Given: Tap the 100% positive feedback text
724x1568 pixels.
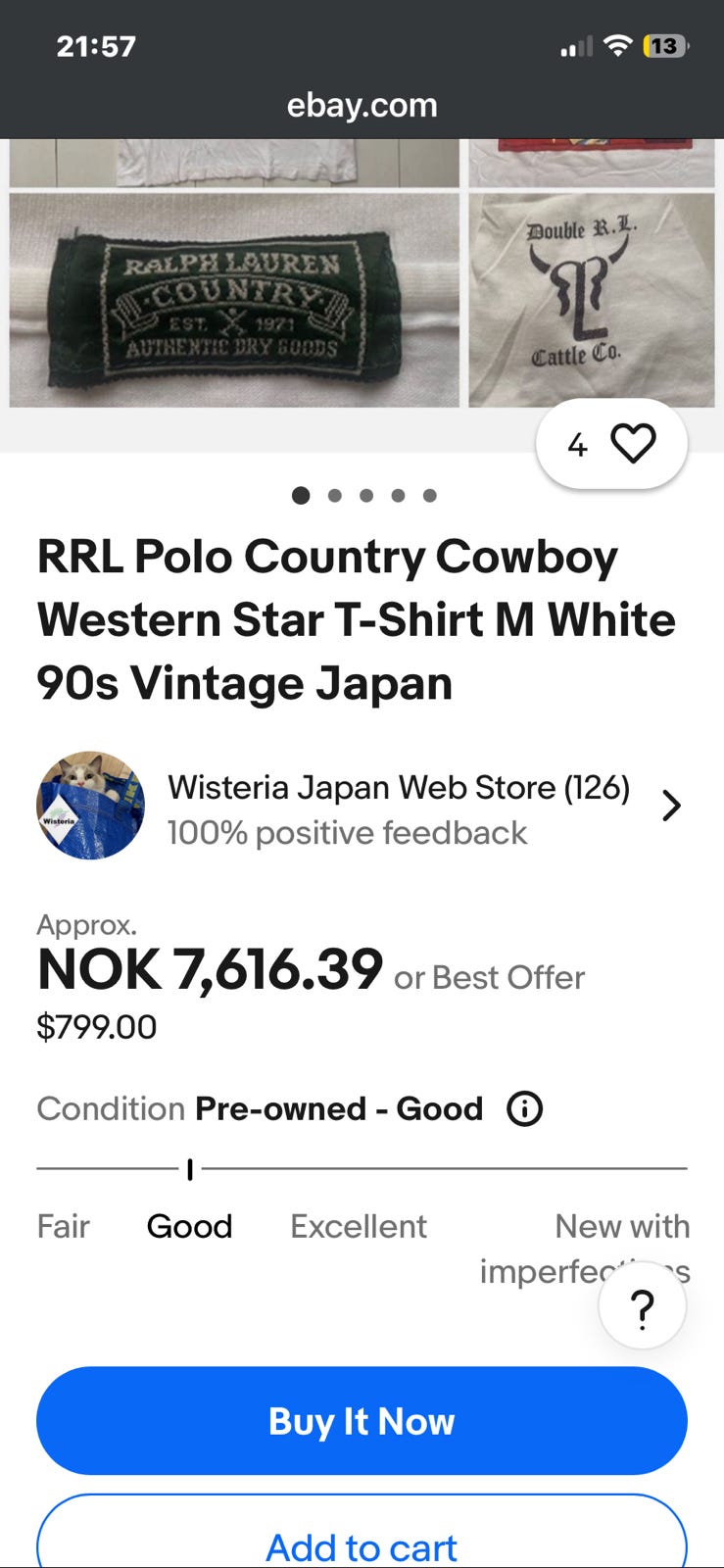Looking at the screenshot, I should (x=347, y=833).
